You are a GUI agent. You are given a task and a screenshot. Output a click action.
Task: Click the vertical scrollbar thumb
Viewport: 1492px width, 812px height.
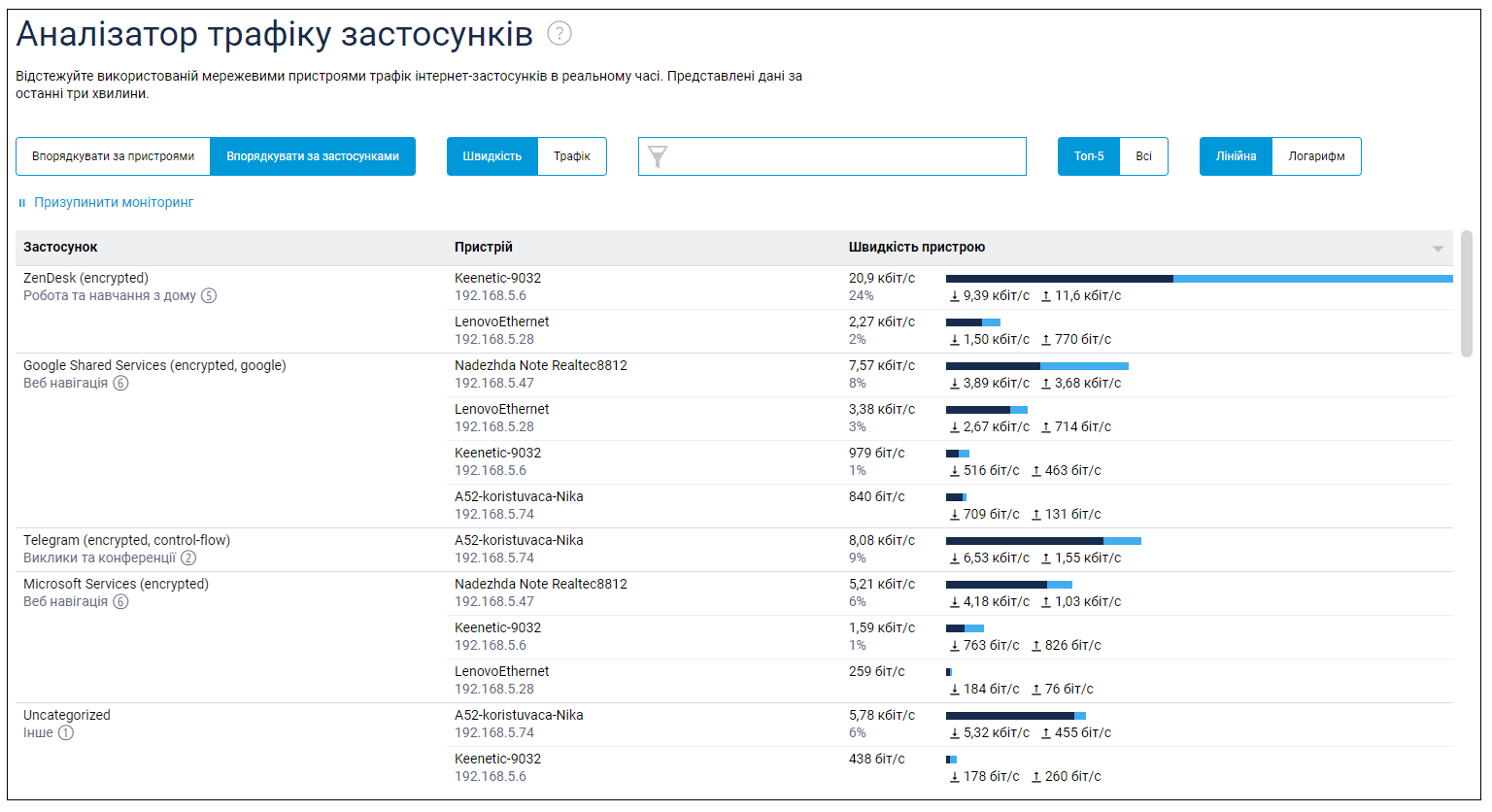1466,293
